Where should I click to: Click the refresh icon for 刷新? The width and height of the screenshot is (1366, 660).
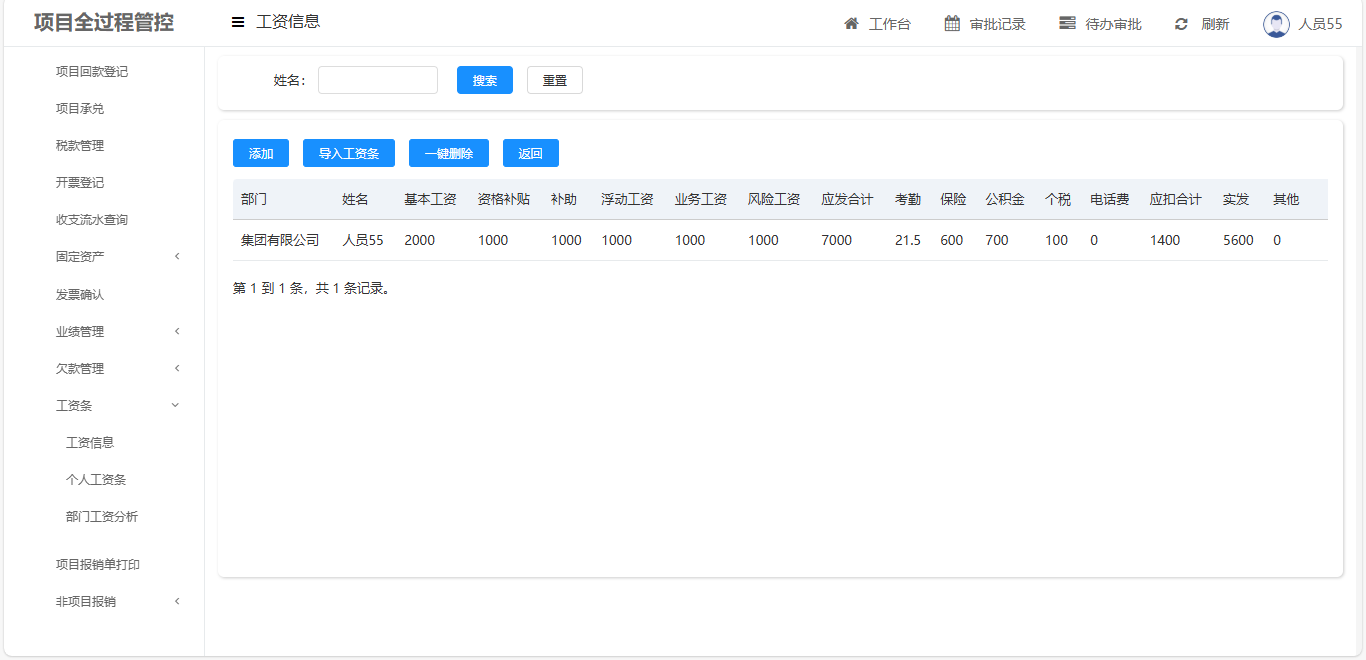(1181, 24)
